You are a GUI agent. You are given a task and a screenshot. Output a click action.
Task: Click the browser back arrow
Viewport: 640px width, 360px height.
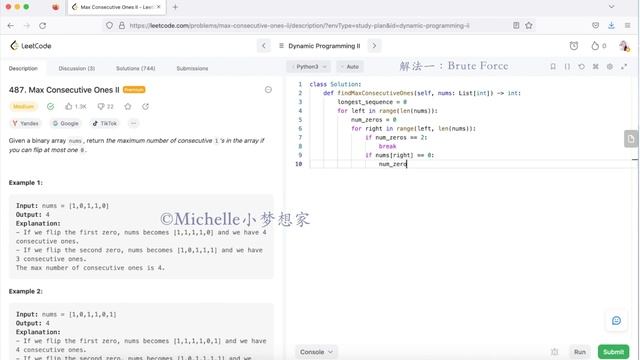coord(11,25)
